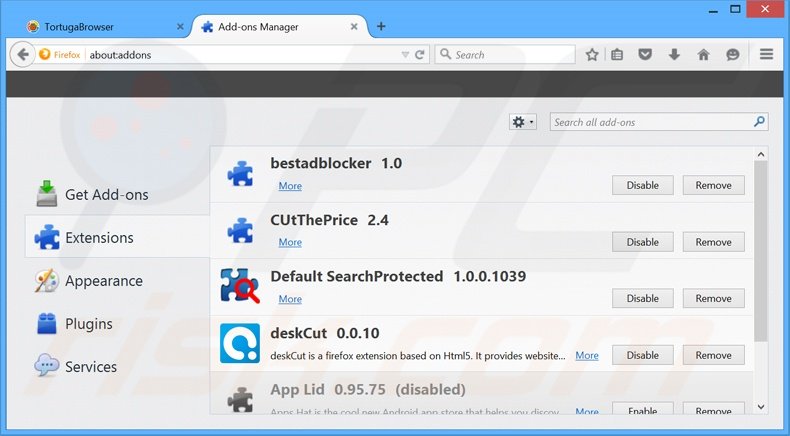The height and width of the screenshot is (436, 790).
Task: Open the Downloads arrow icon
Action: tap(674, 54)
